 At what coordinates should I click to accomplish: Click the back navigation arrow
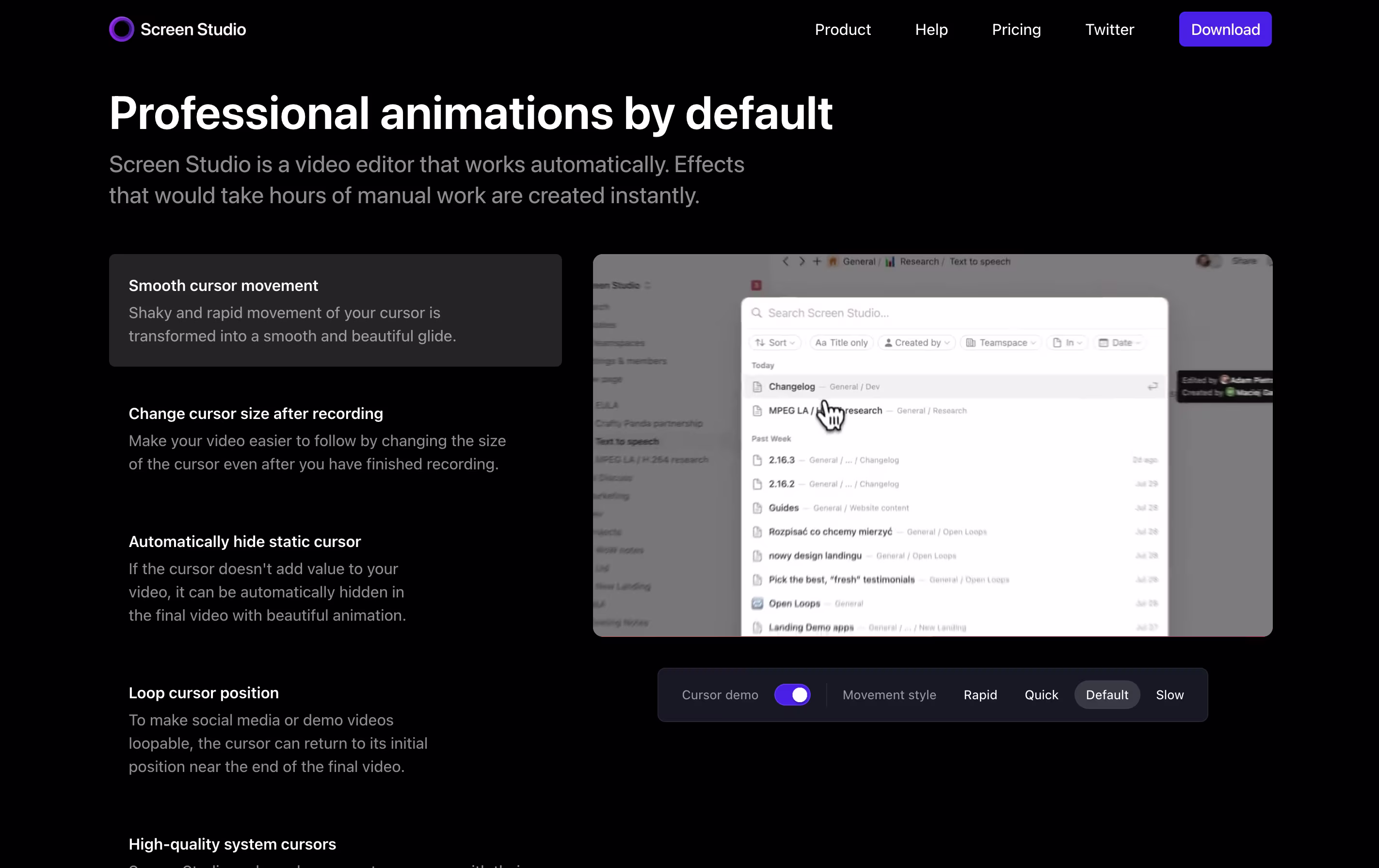(x=786, y=261)
